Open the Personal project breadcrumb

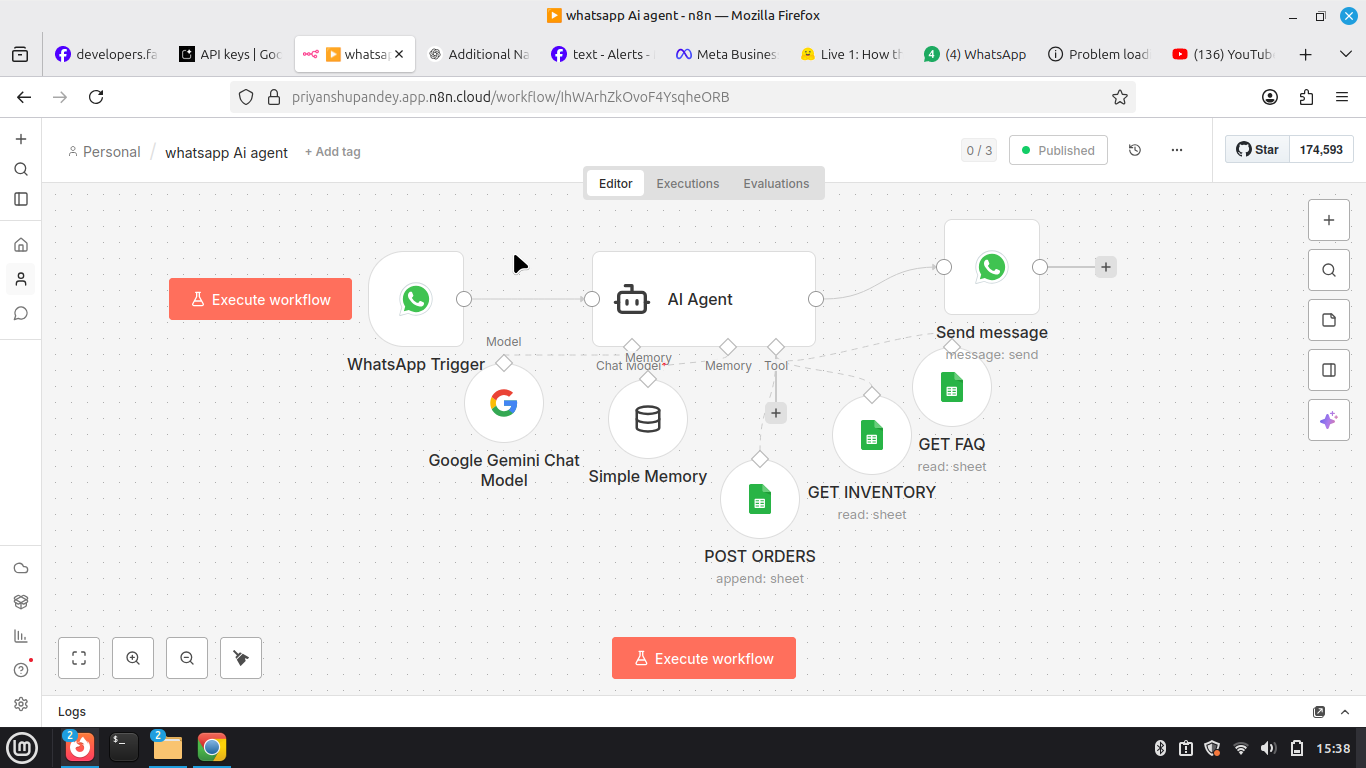(x=104, y=152)
